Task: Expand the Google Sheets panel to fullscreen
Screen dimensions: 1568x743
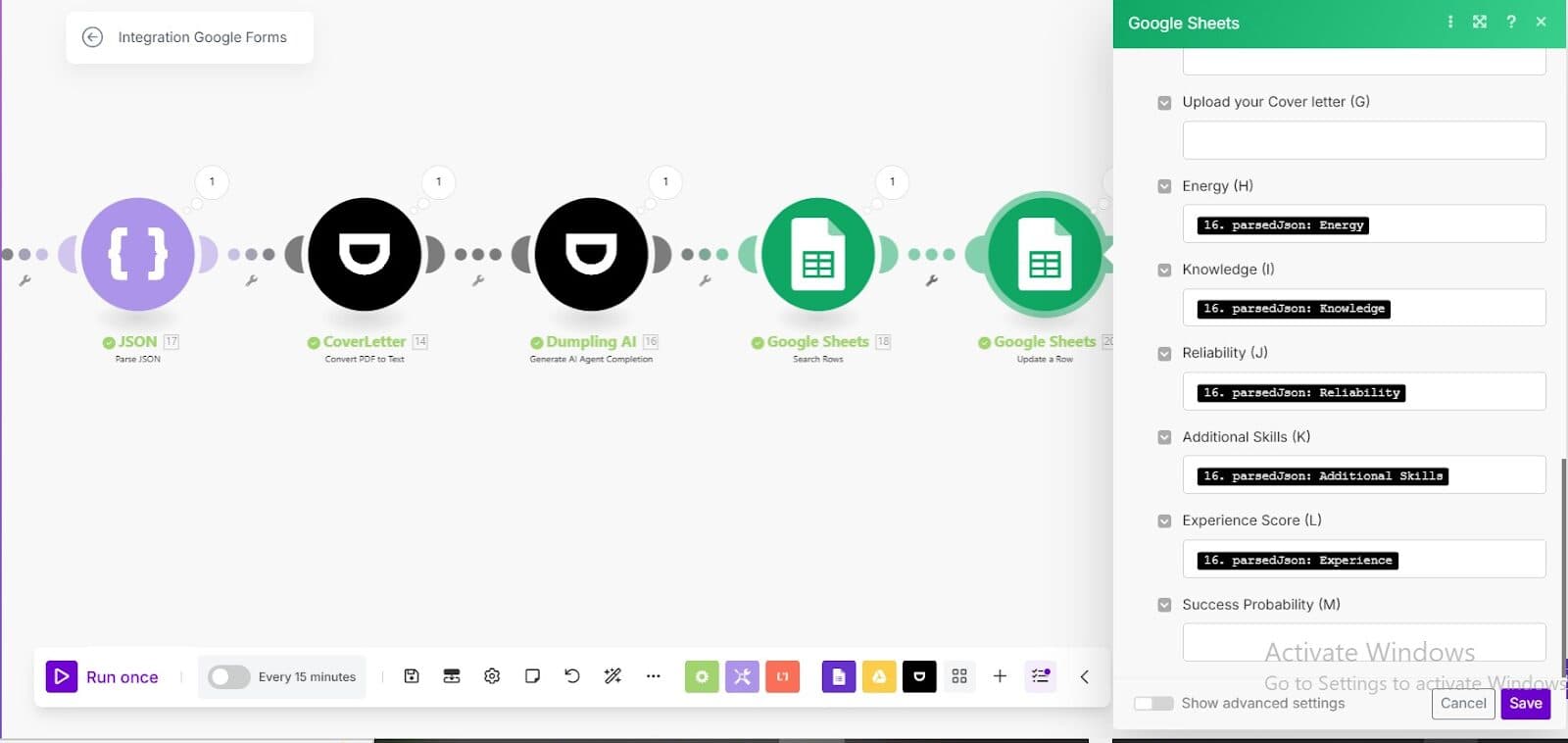Action: point(1480,22)
